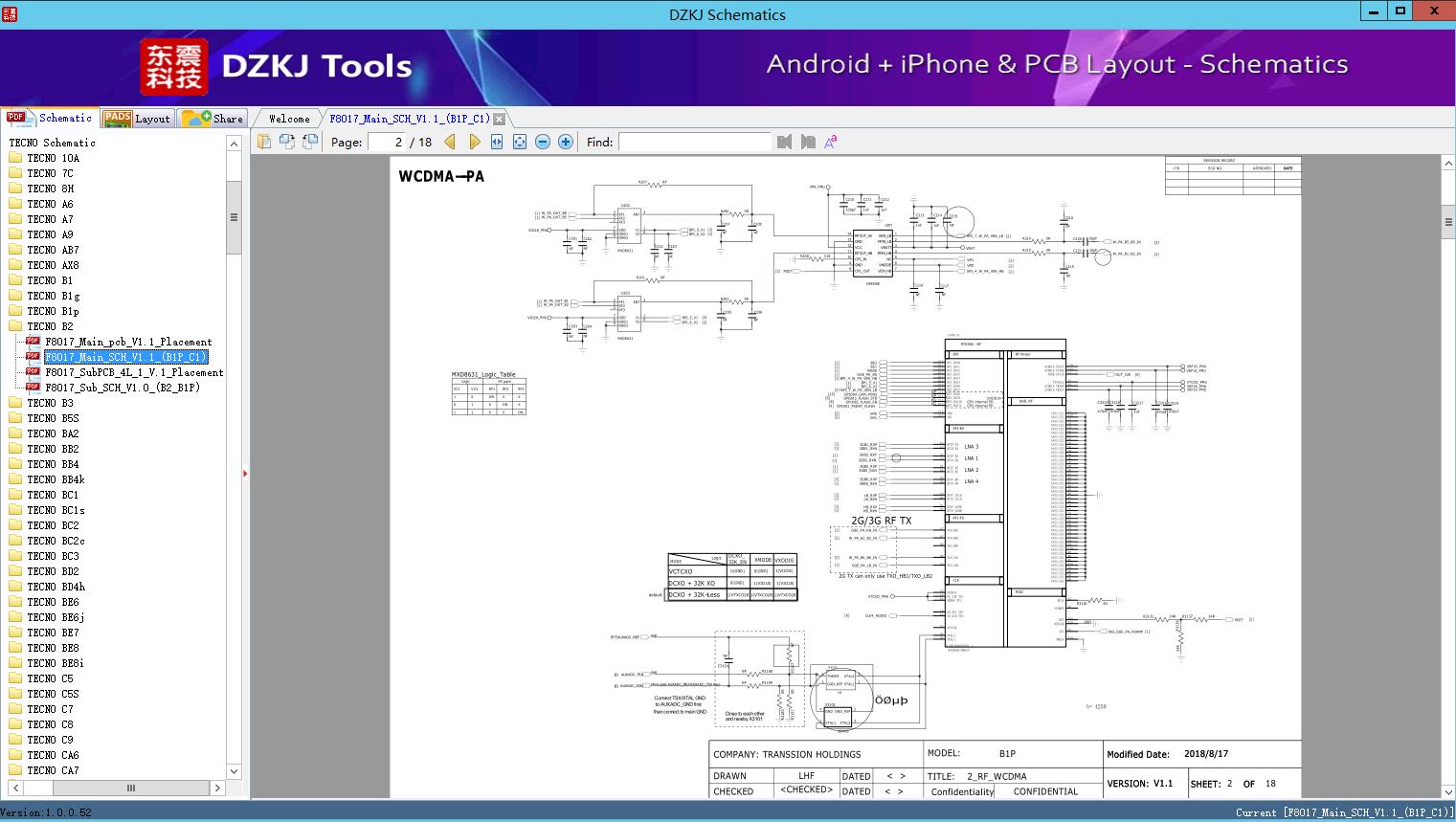Go to the previous page arrow

click(450, 142)
